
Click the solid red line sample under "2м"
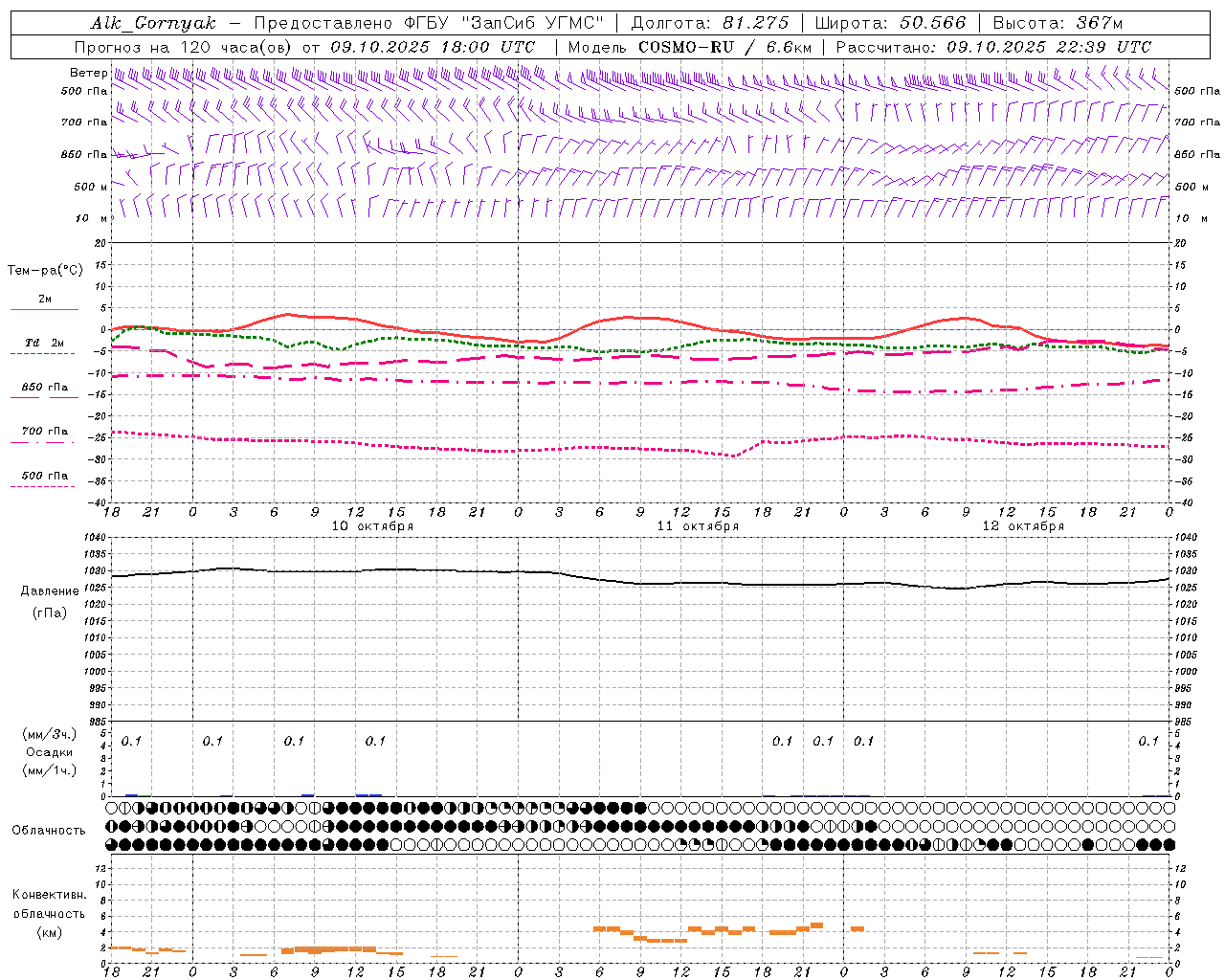pyautogui.click(x=44, y=310)
